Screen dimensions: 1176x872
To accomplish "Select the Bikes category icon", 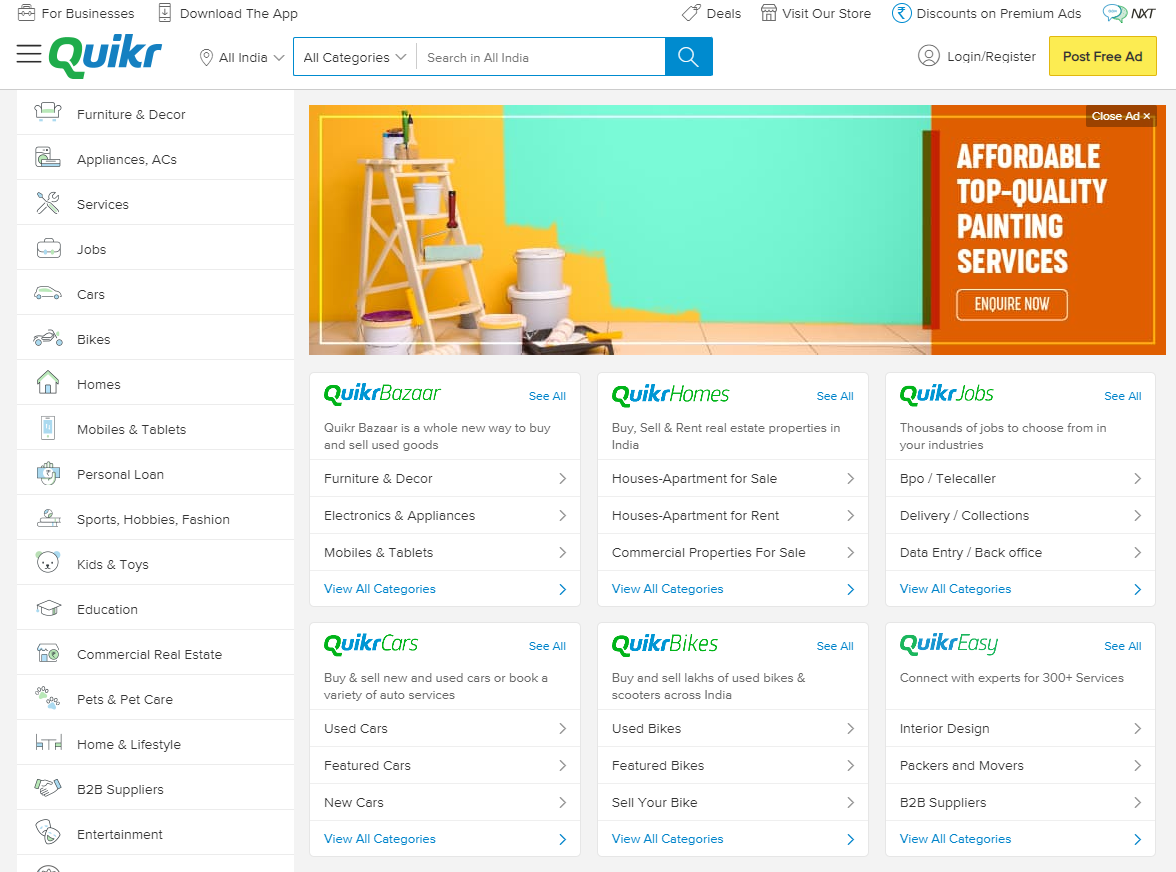I will coord(48,338).
